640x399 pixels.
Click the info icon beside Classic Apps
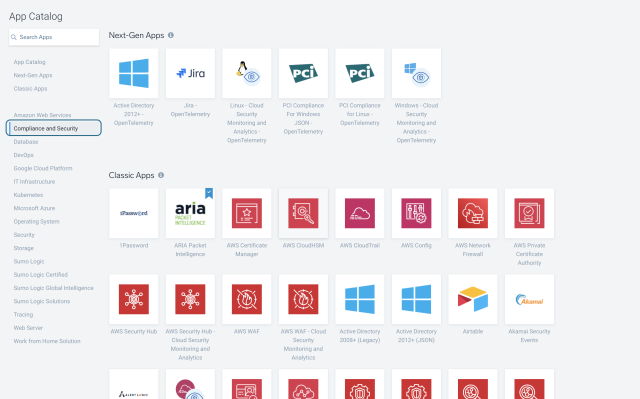click(x=161, y=175)
